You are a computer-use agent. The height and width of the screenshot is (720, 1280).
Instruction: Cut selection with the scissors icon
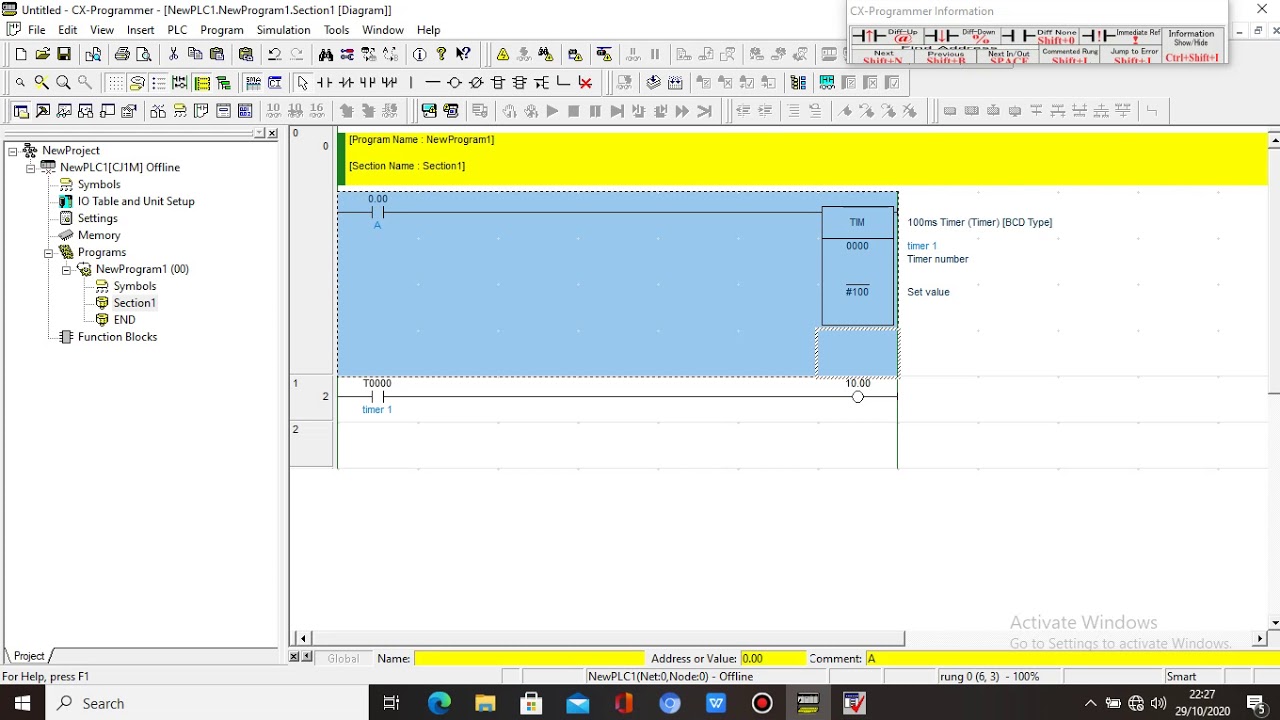173,54
